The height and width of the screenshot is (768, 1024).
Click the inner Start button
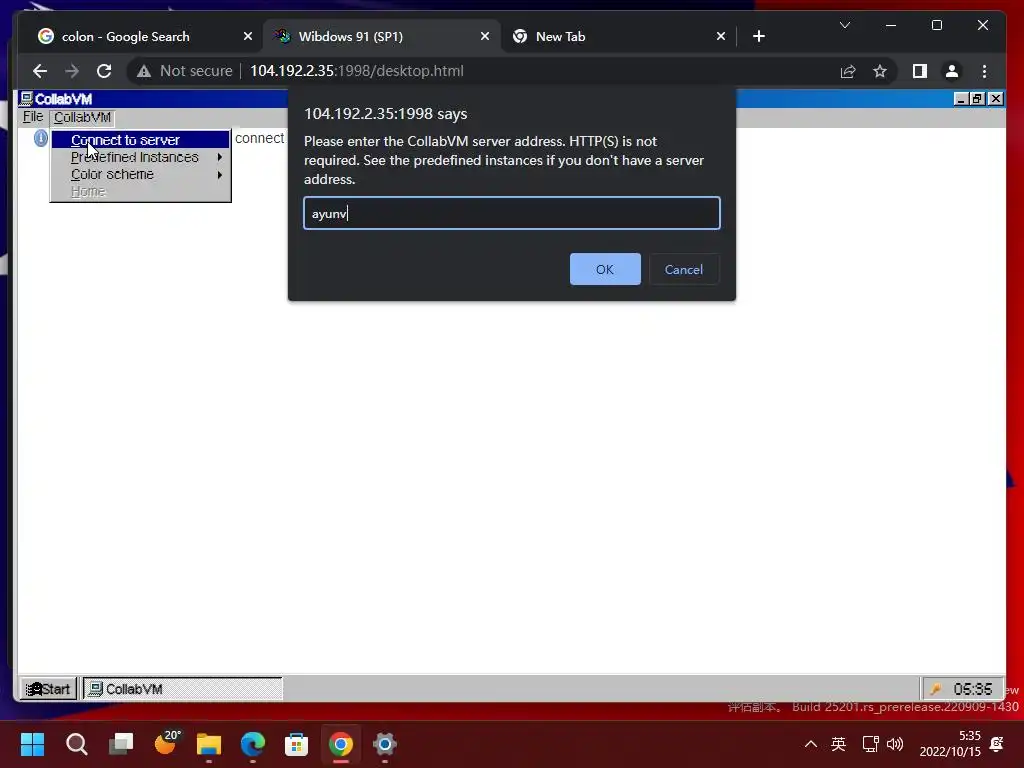tap(48, 689)
